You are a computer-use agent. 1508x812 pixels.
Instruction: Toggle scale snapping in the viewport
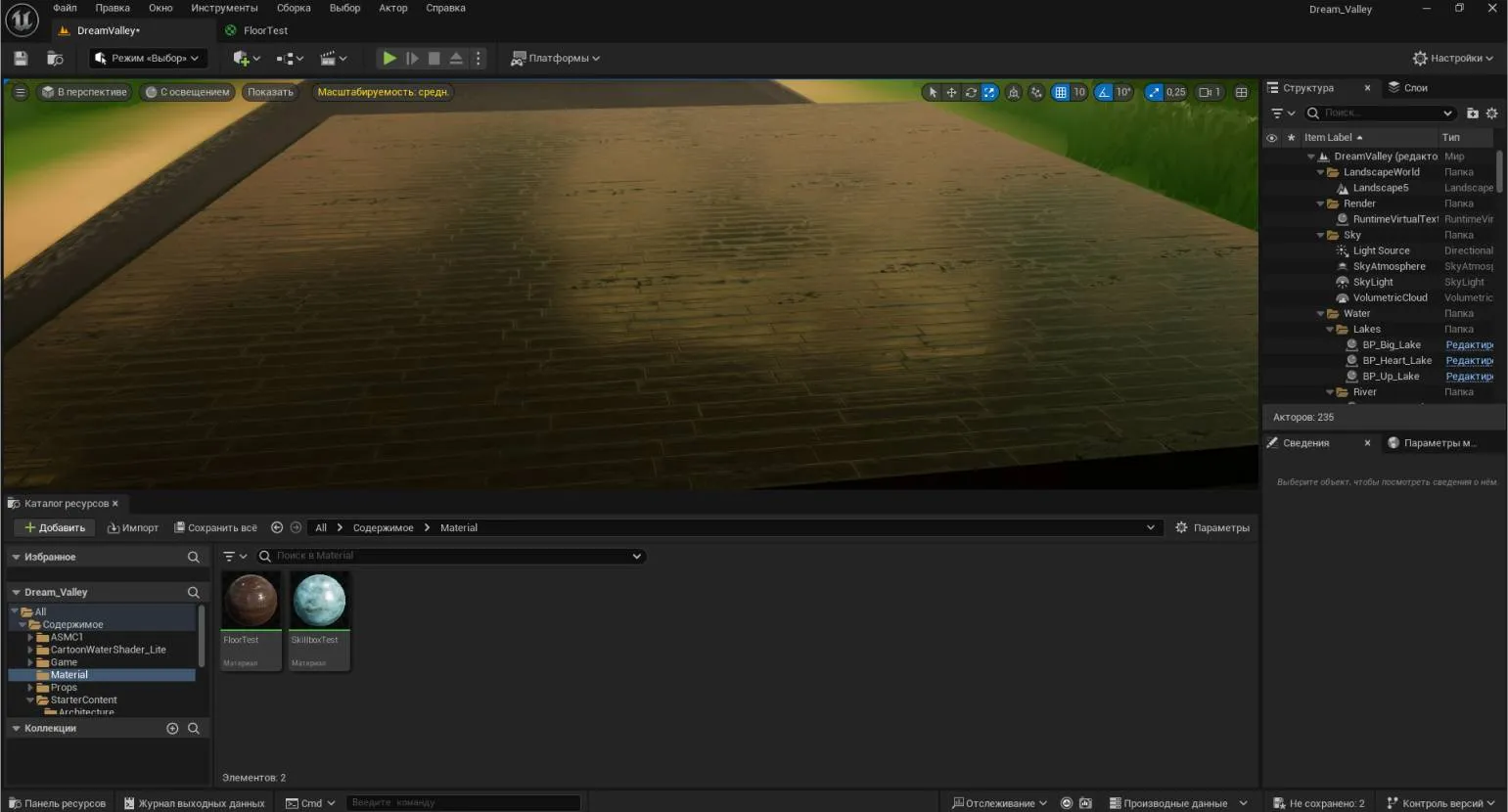tap(1154, 92)
